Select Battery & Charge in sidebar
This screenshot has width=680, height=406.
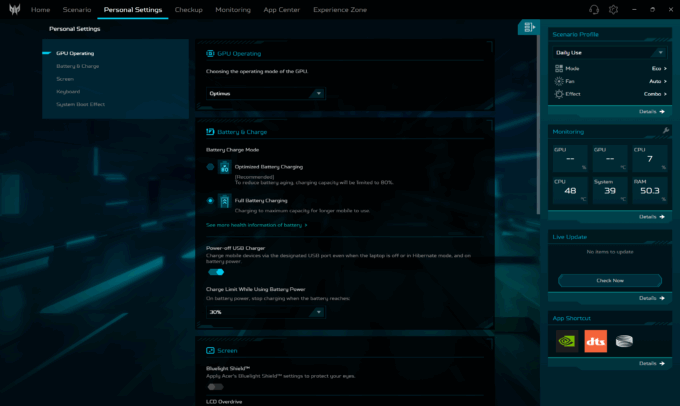coord(78,66)
